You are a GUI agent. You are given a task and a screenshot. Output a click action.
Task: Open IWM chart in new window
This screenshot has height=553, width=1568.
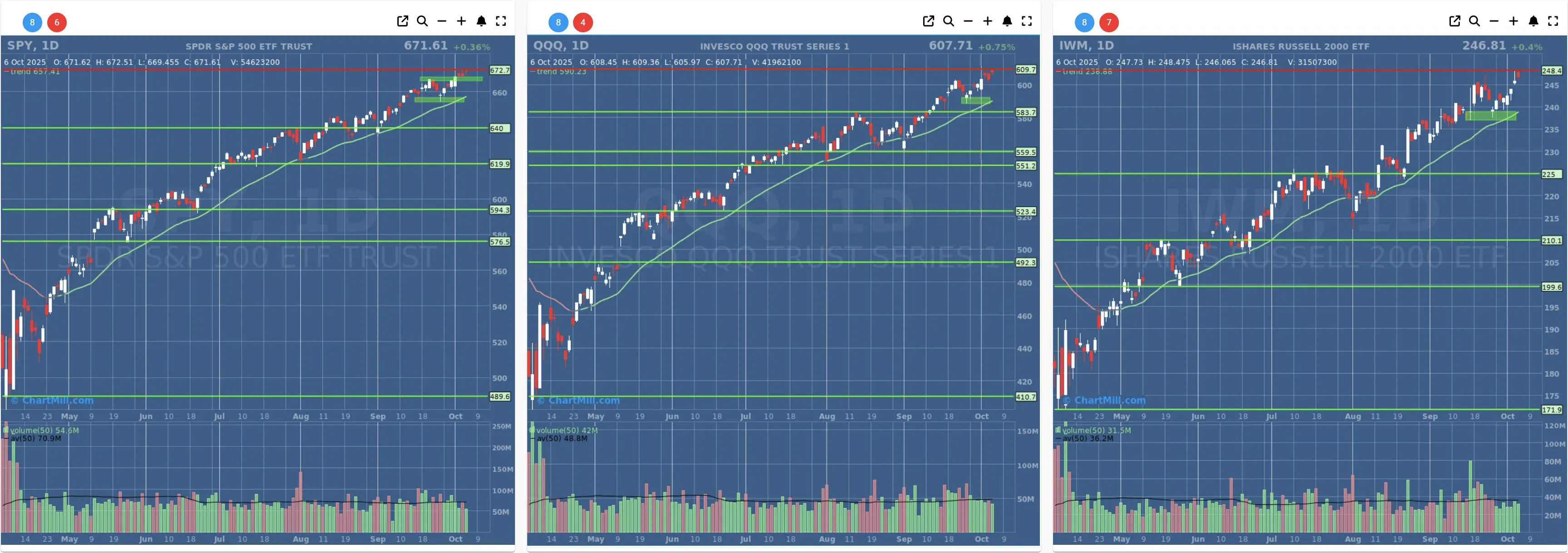1454,21
